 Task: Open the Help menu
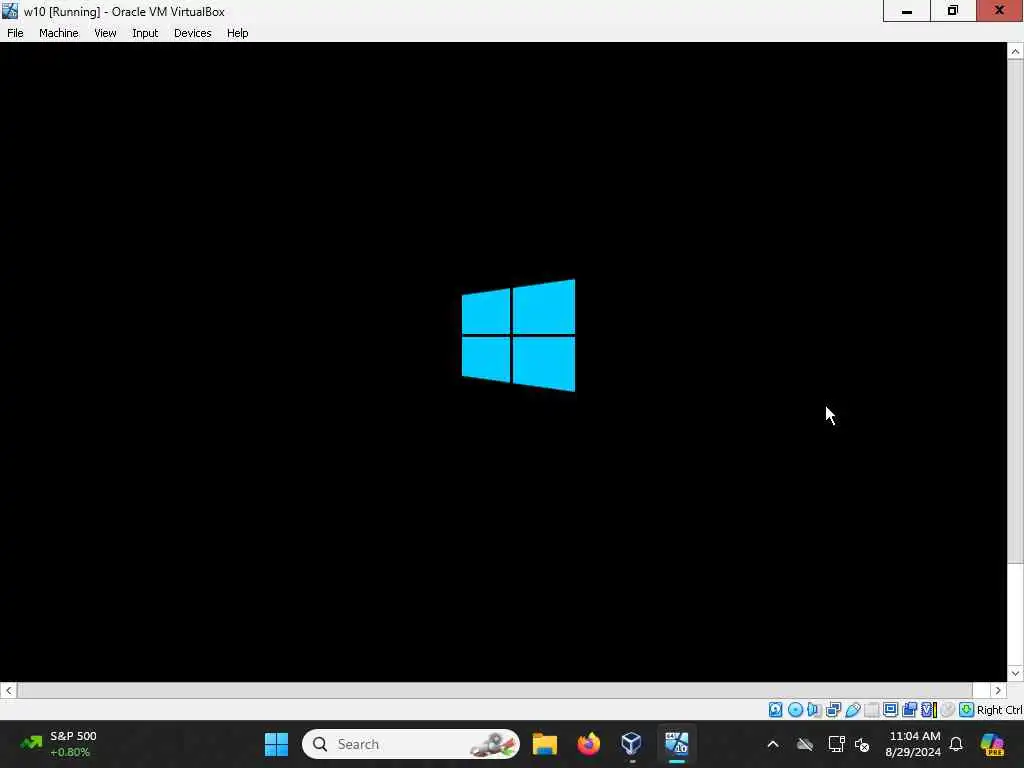pyautogui.click(x=238, y=33)
